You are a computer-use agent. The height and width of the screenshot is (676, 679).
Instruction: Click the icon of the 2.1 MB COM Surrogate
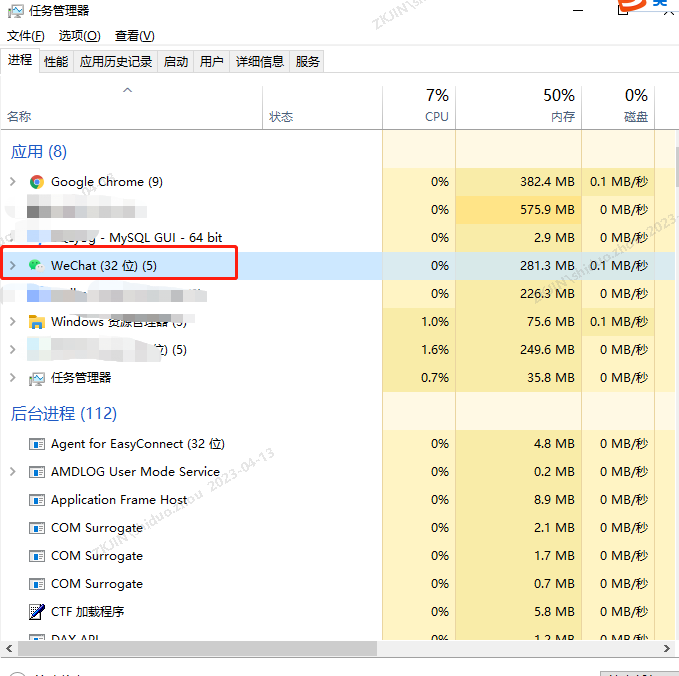37,528
